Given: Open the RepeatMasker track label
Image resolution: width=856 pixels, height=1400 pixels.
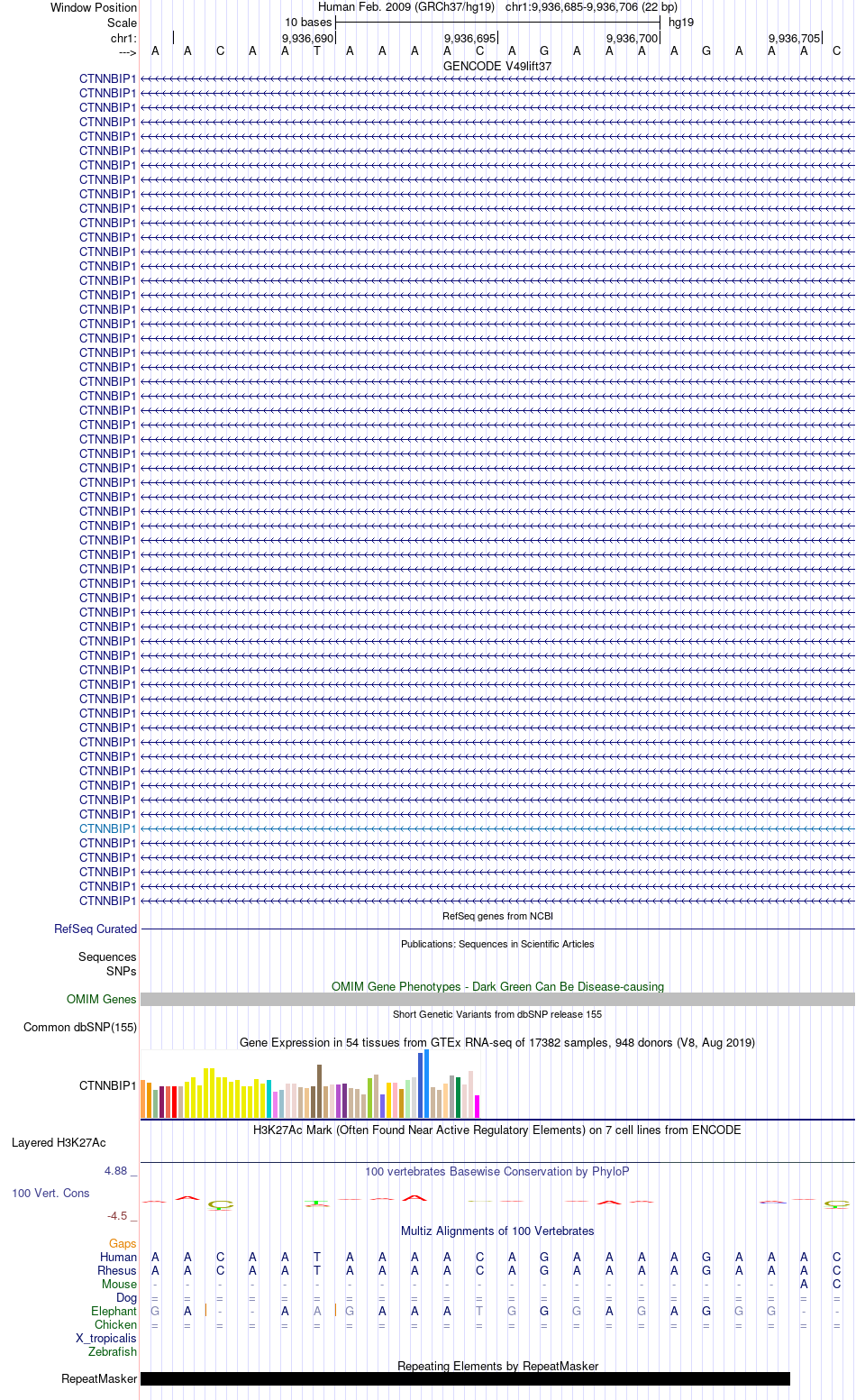Looking at the screenshot, I should click(99, 1378).
